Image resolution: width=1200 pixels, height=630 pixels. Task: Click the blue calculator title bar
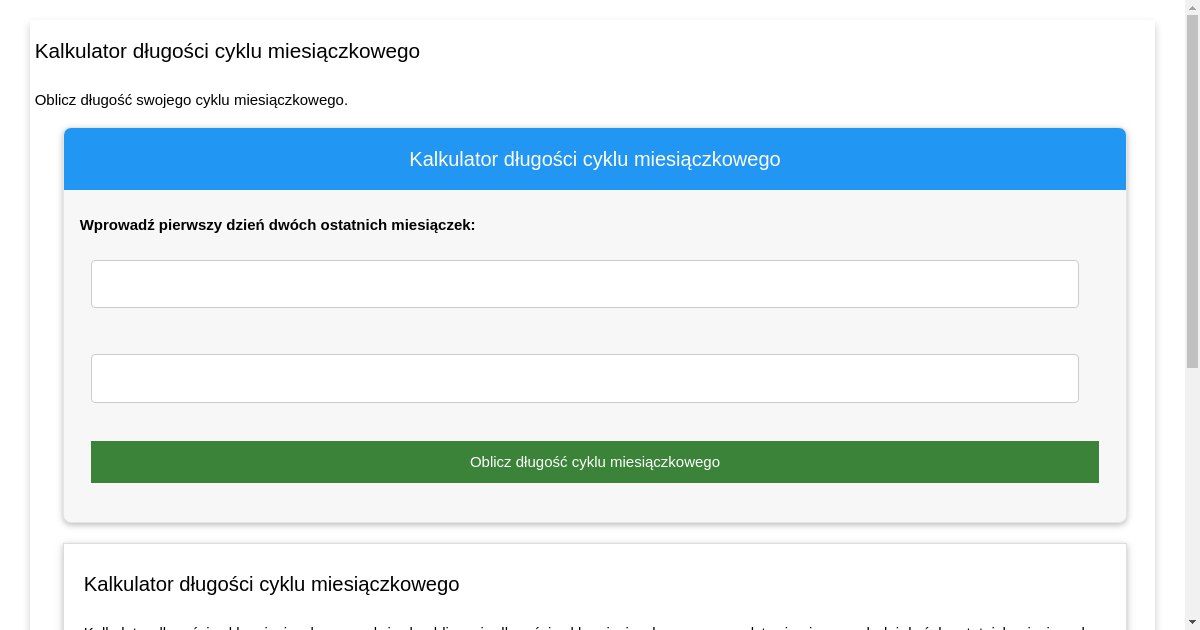594,158
